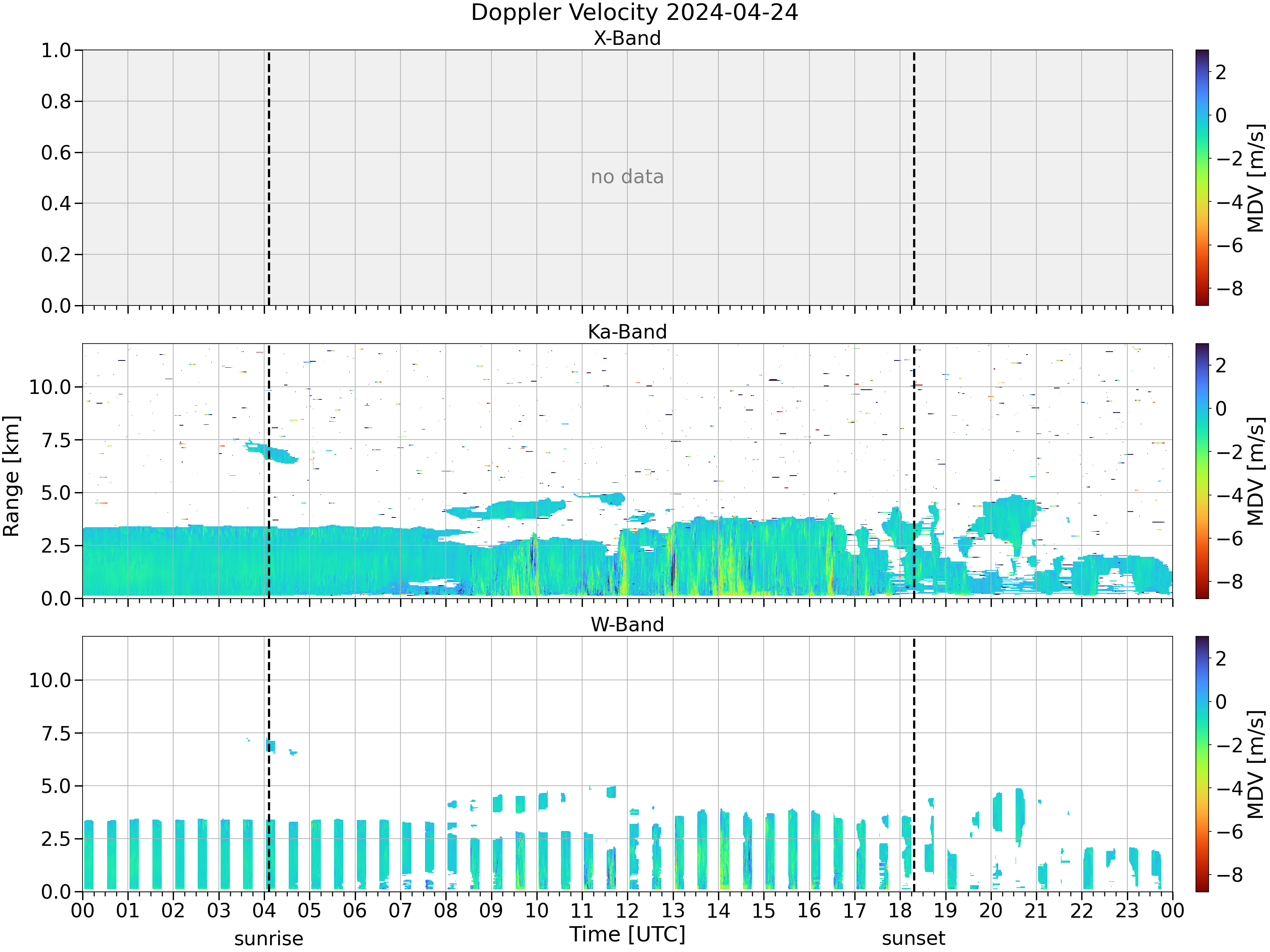Image resolution: width=1270 pixels, height=952 pixels.
Task: Click the X-Band colorbar MDV [m/s] label
Action: click(x=1256, y=178)
